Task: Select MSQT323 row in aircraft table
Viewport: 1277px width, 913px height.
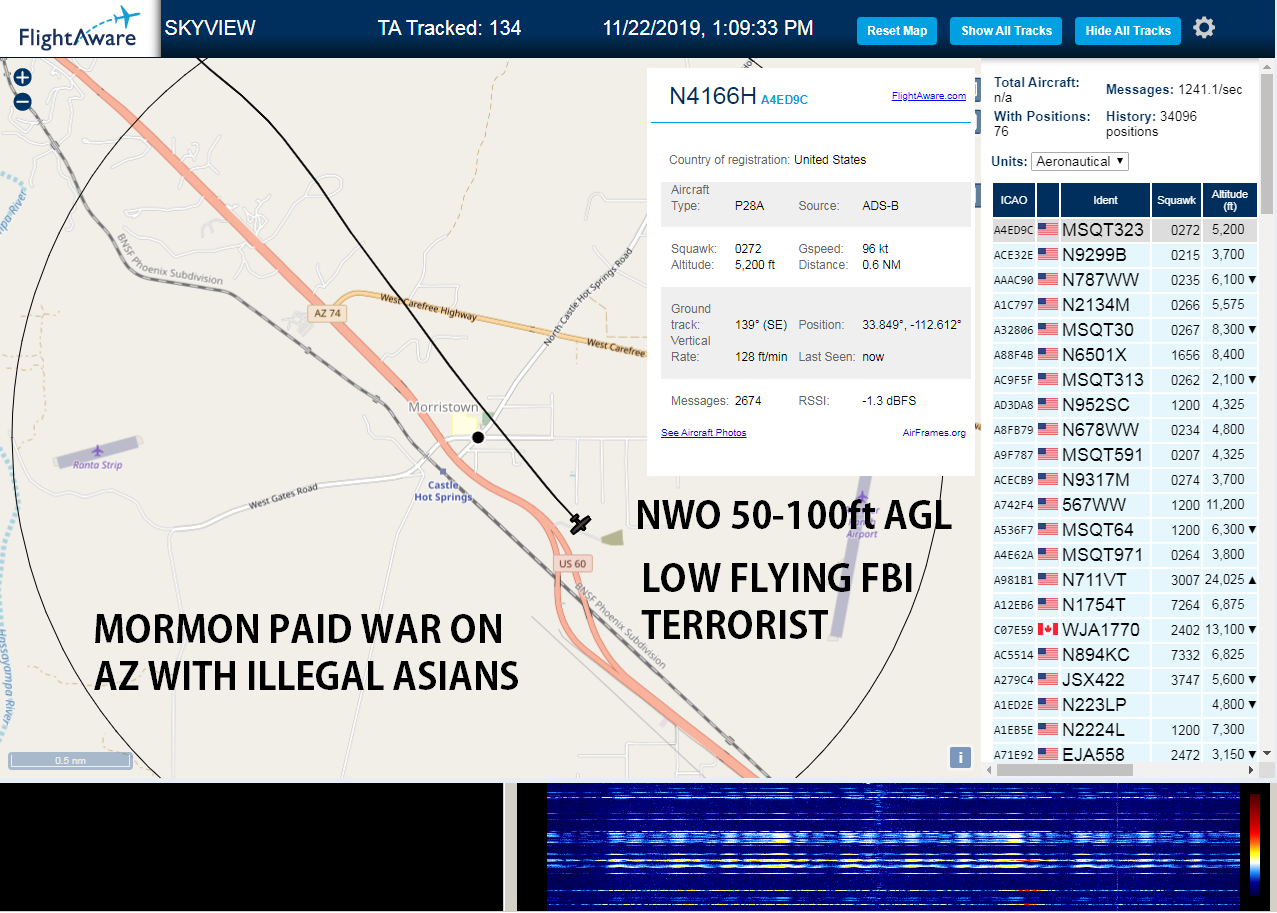Action: [1125, 230]
